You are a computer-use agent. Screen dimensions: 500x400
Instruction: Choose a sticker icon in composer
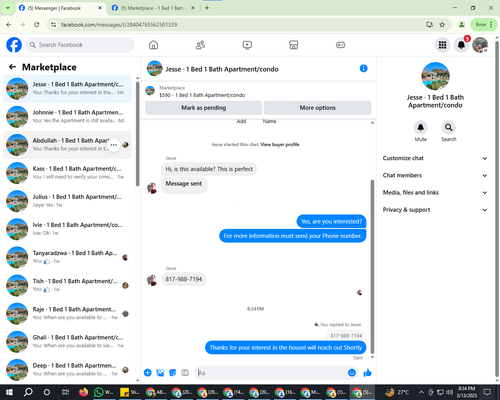173,373
